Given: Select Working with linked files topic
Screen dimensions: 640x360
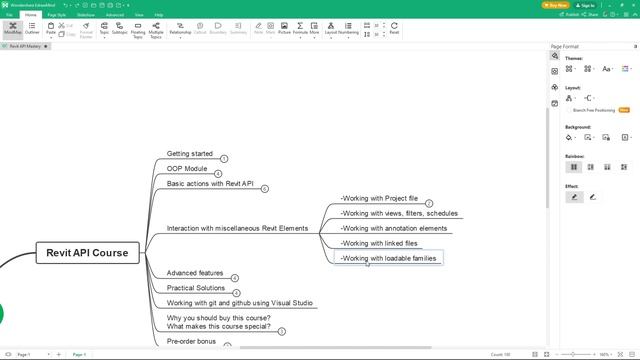Looking at the screenshot, I should [379, 243].
